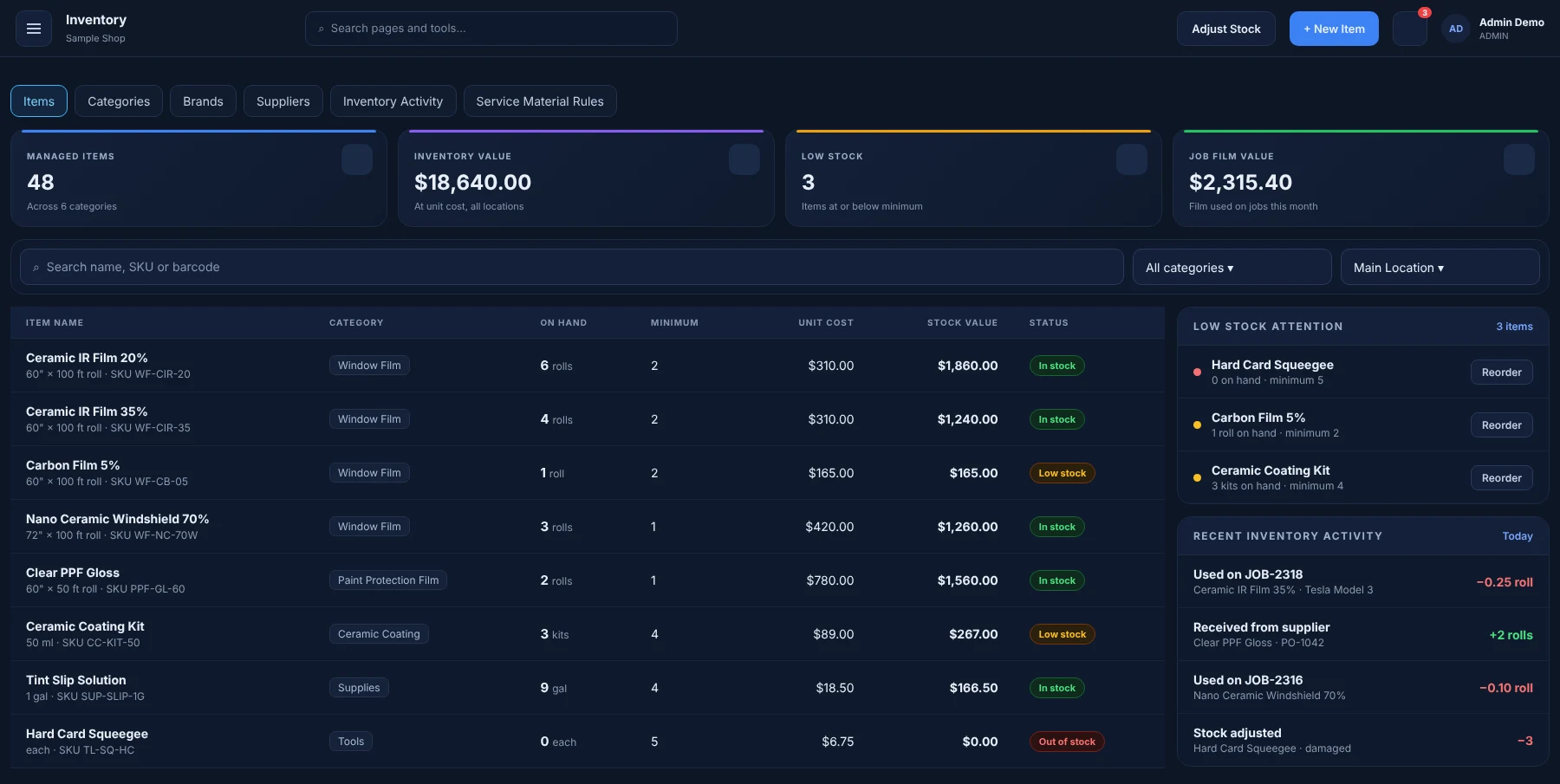1560x784 pixels.
Task: Click $420.00 unit cost cell
Action: 829,527
